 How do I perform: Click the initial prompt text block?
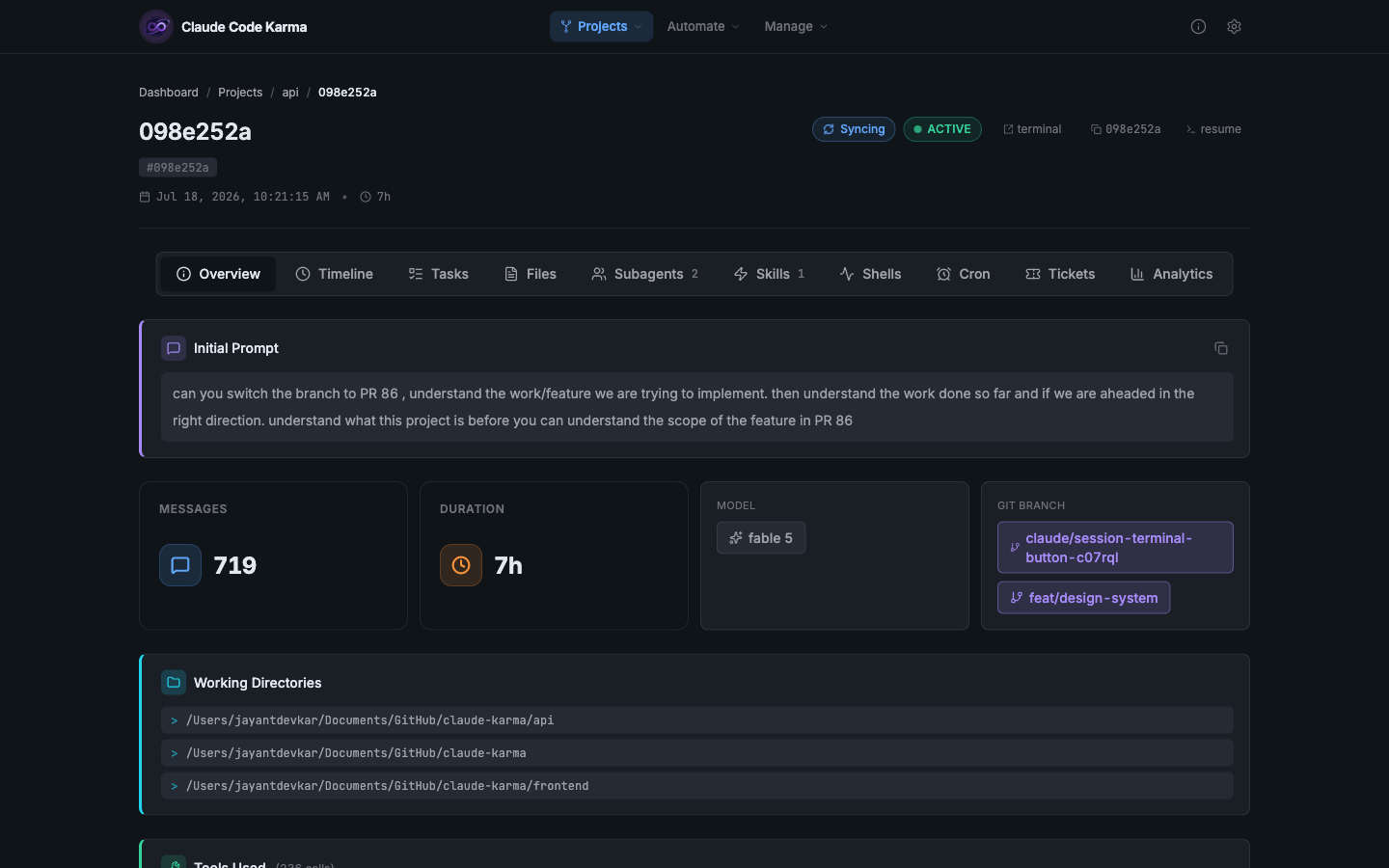pos(697,407)
